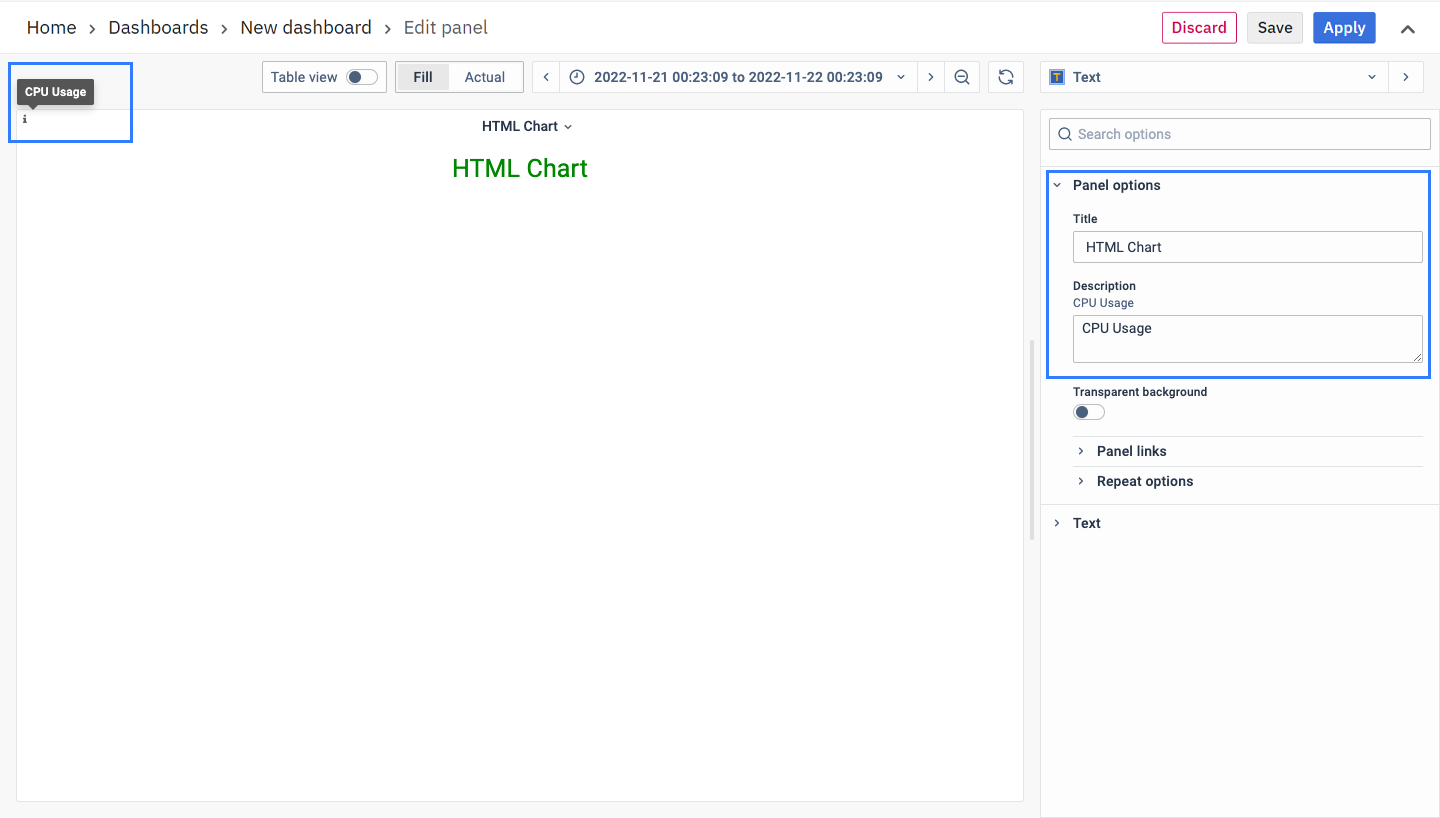Click the Search options input field

point(1240,134)
